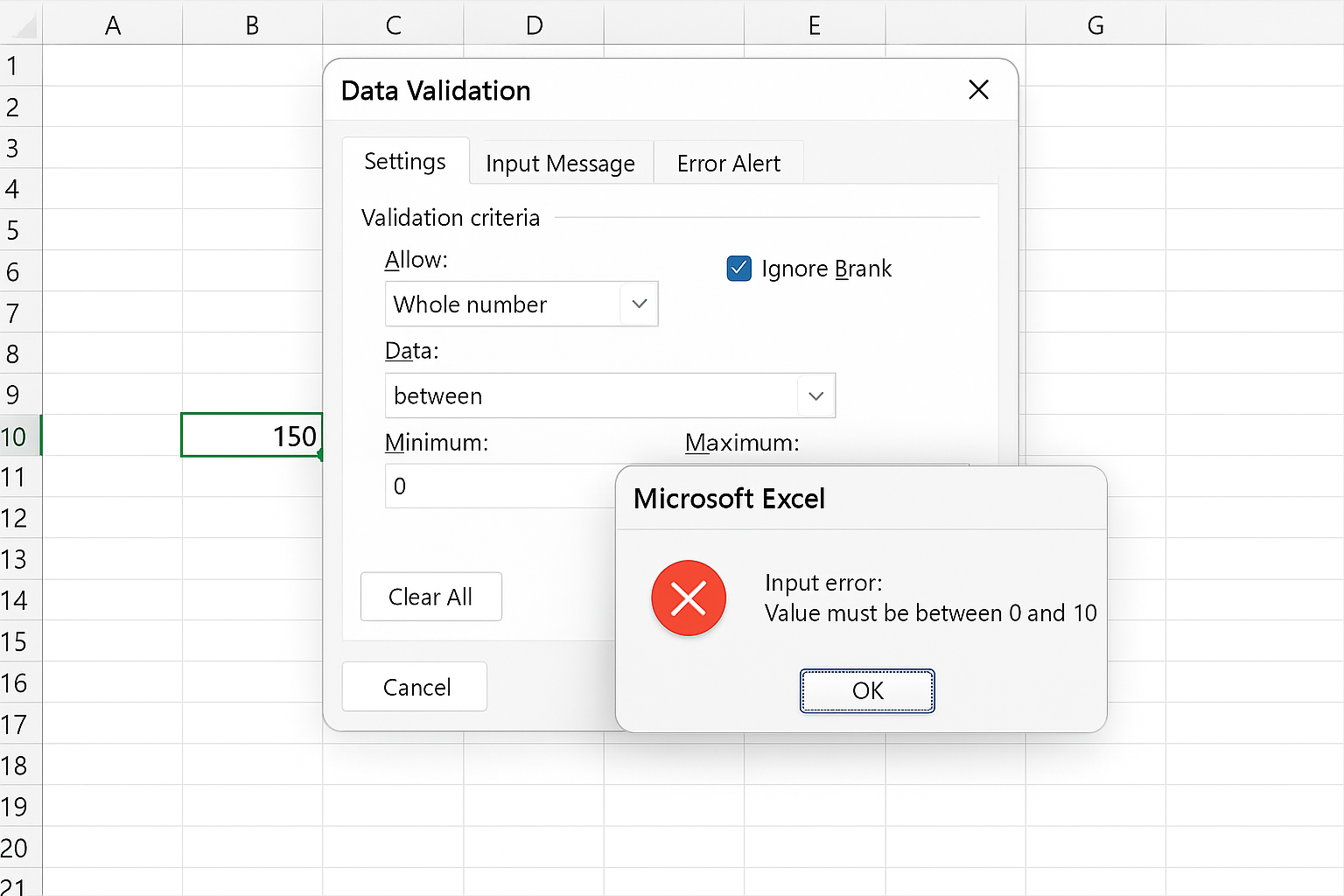Select column E header

(x=815, y=24)
